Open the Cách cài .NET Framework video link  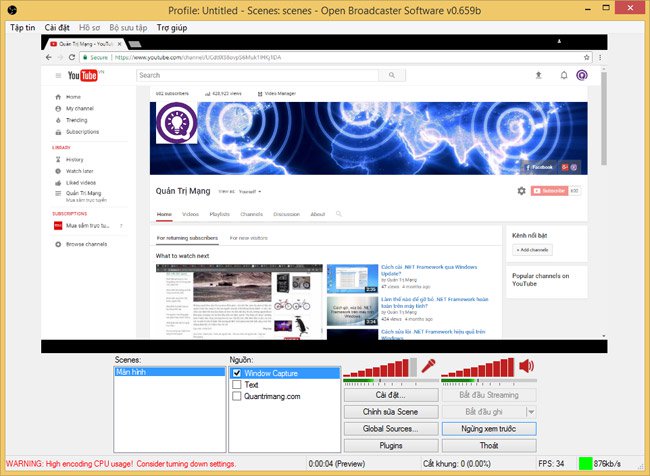tap(429, 270)
